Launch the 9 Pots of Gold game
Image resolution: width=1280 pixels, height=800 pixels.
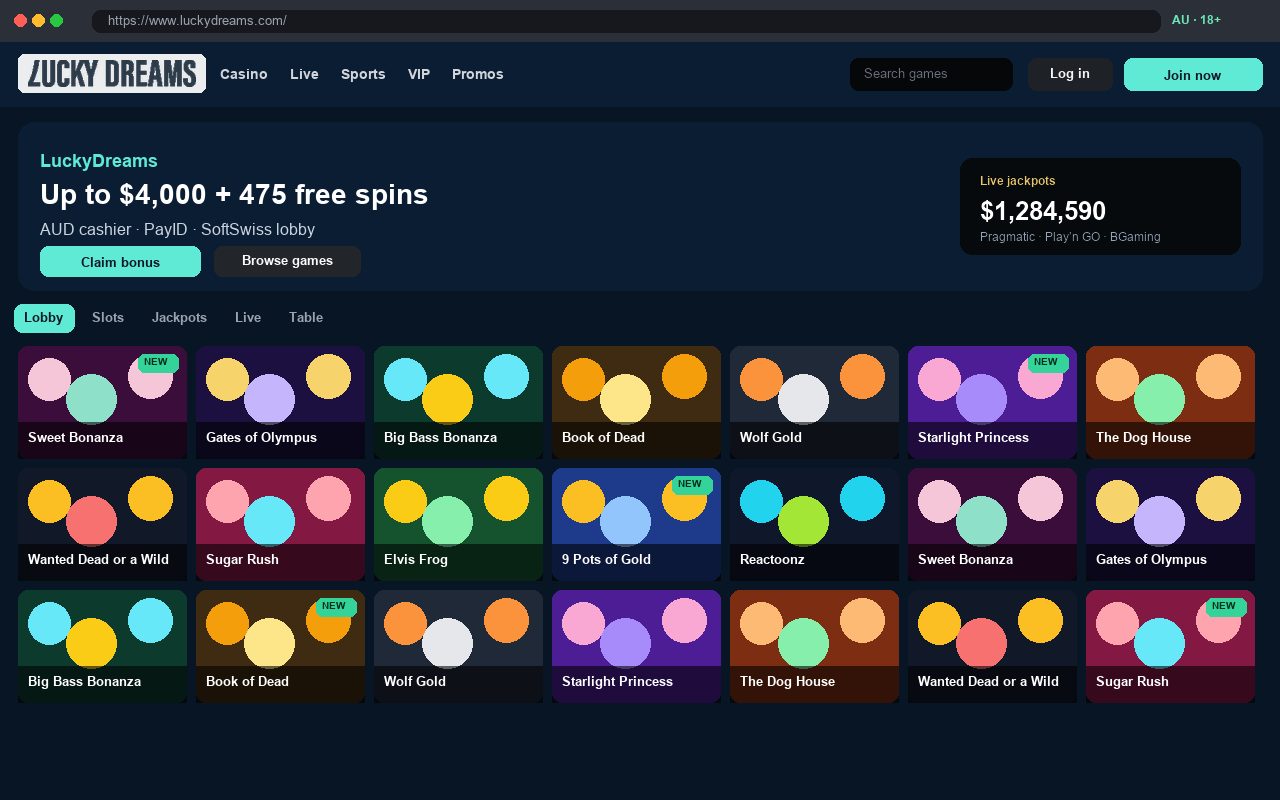point(636,524)
